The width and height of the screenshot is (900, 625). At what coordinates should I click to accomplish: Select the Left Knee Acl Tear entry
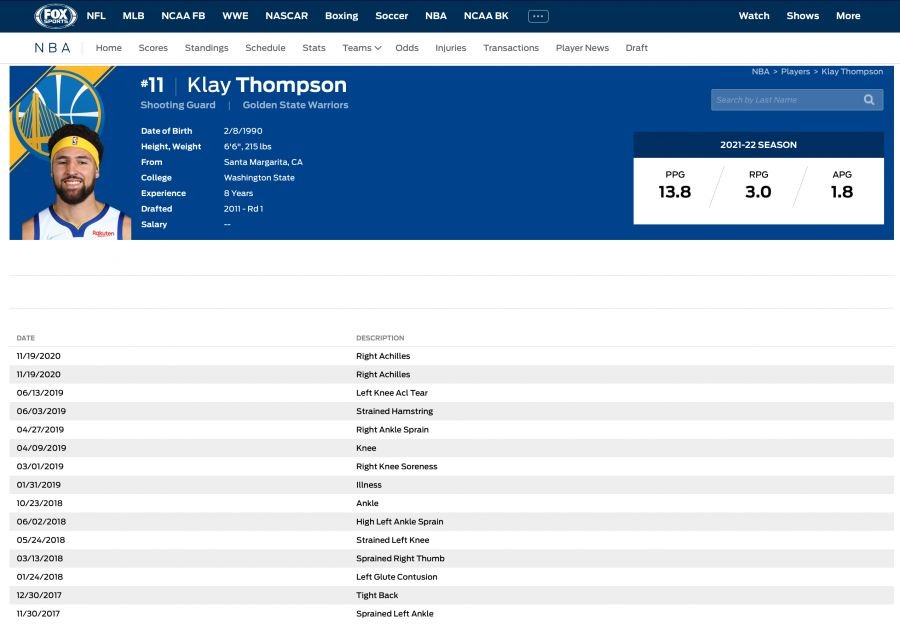click(x=391, y=393)
